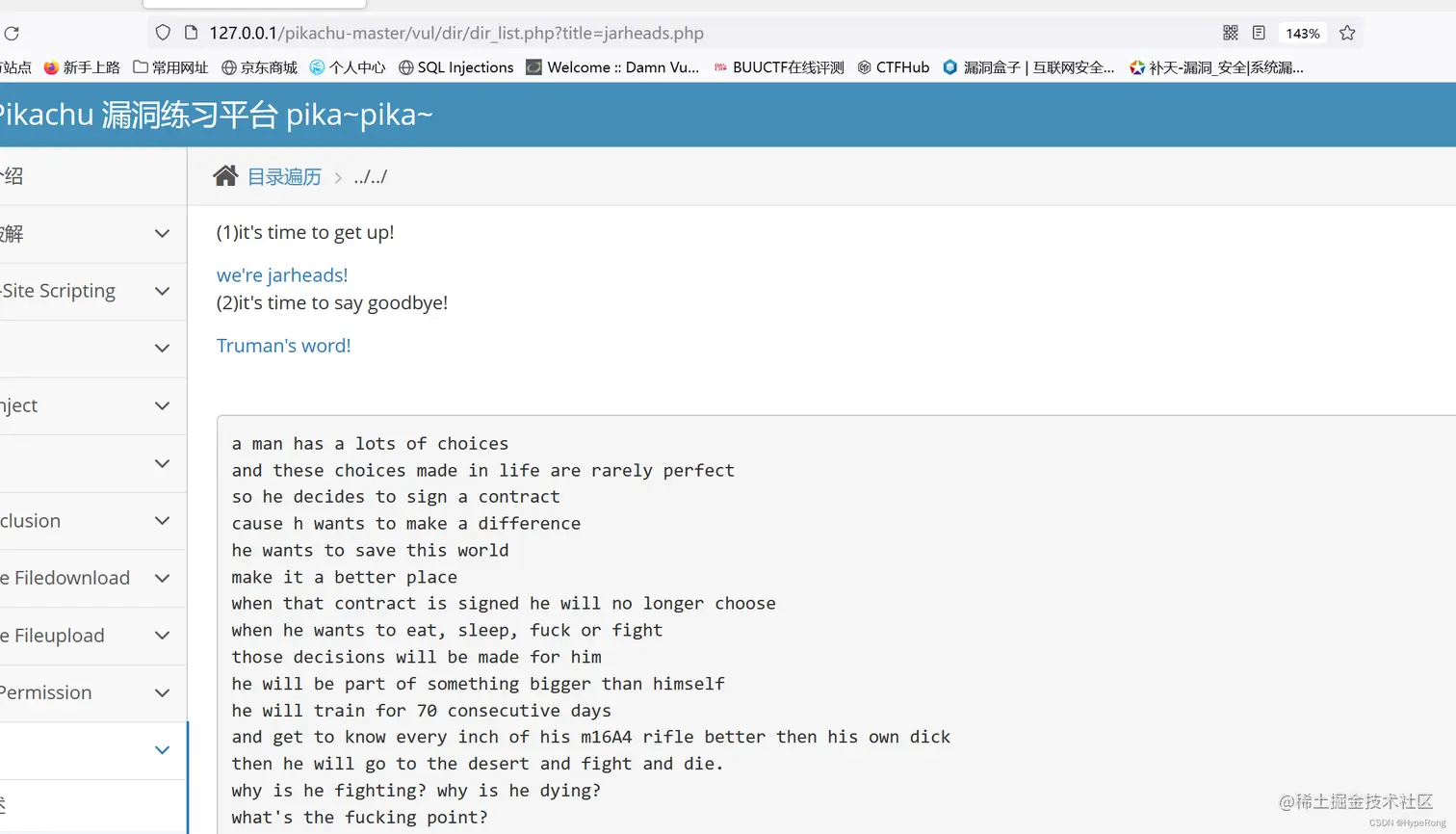1456x834 pixels.
Task: Open the 补天-漏洞 bookmark
Action: click(x=1216, y=67)
